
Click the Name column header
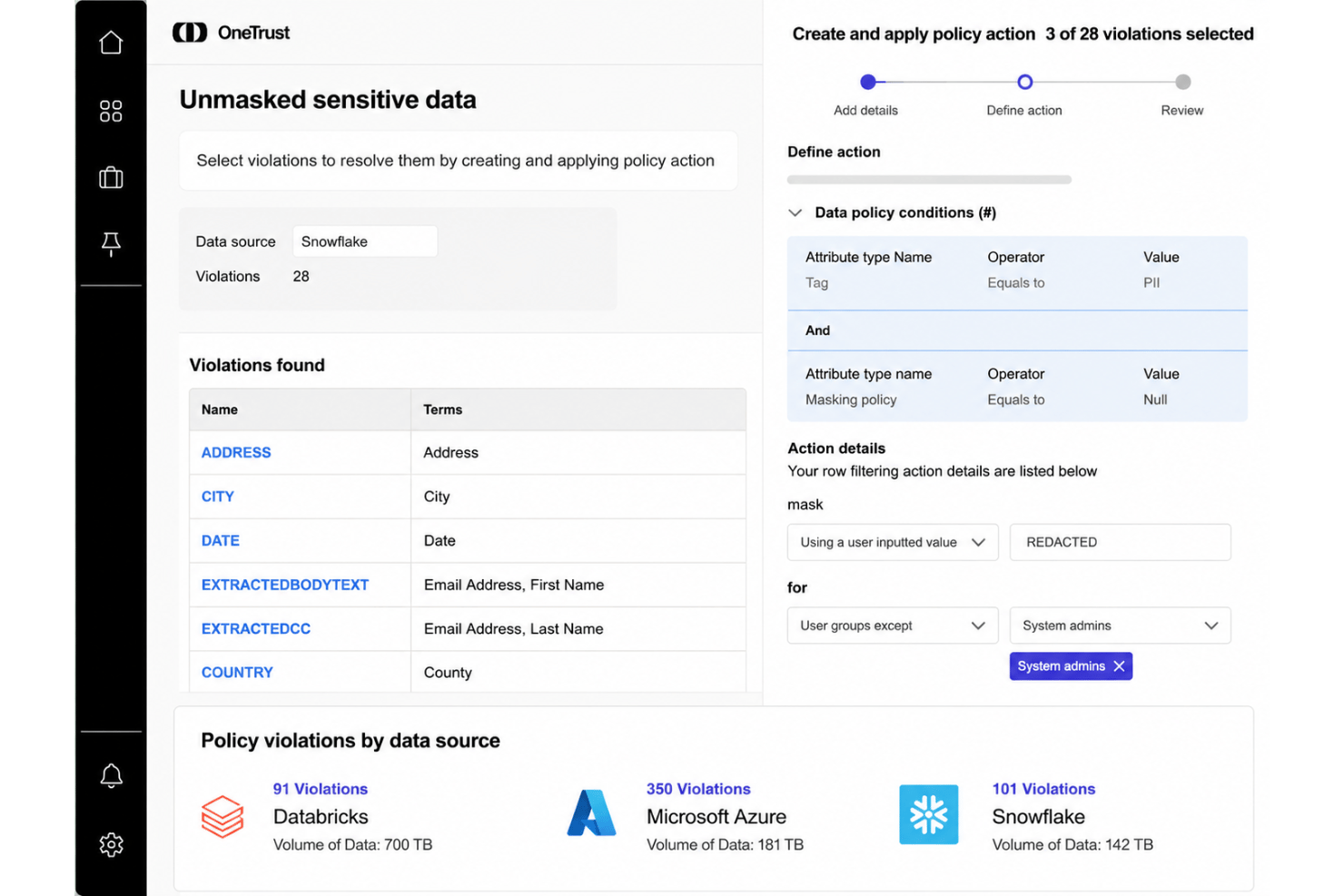[x=300, y=409]
